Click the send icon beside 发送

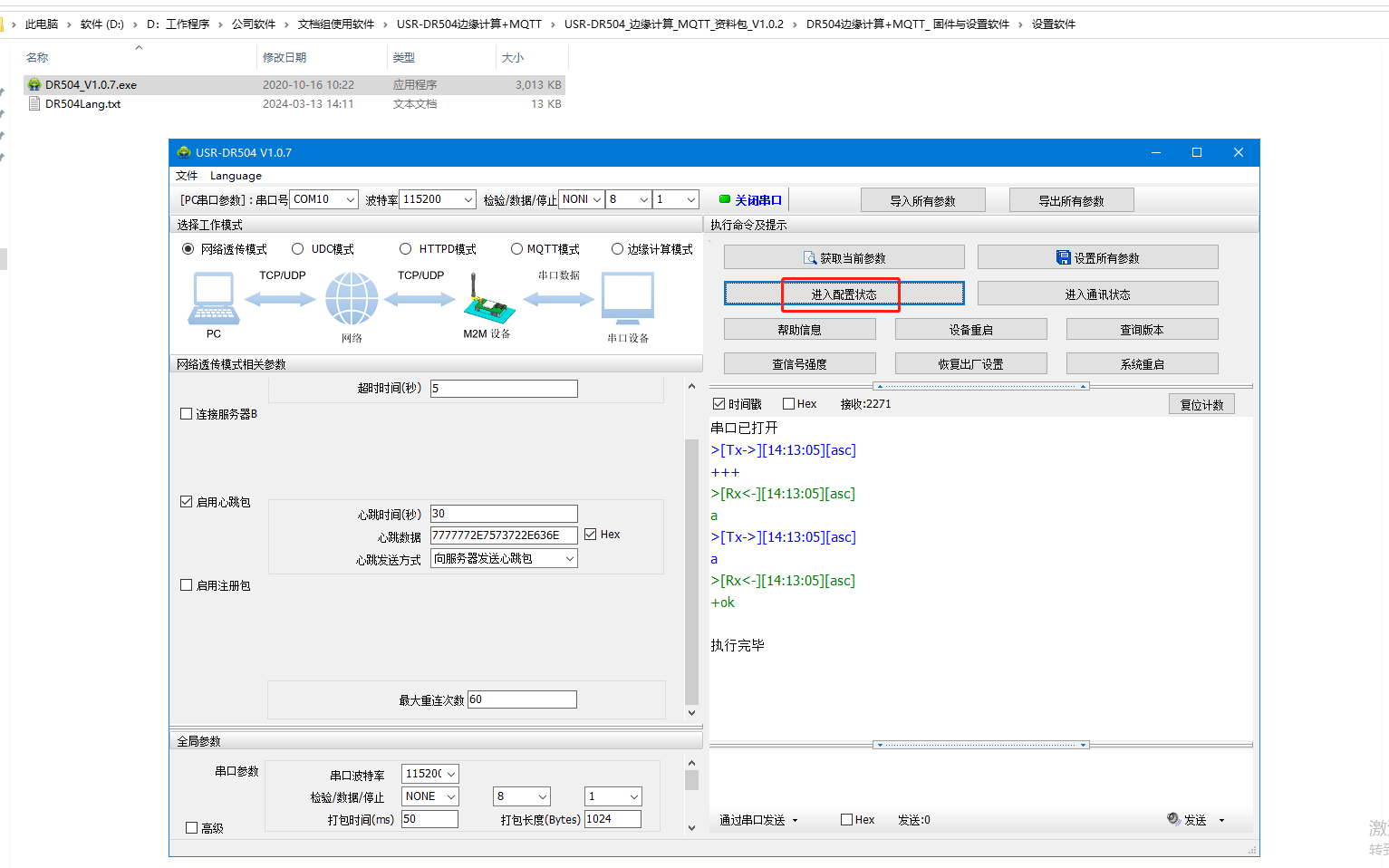[x=1173, y=819]
